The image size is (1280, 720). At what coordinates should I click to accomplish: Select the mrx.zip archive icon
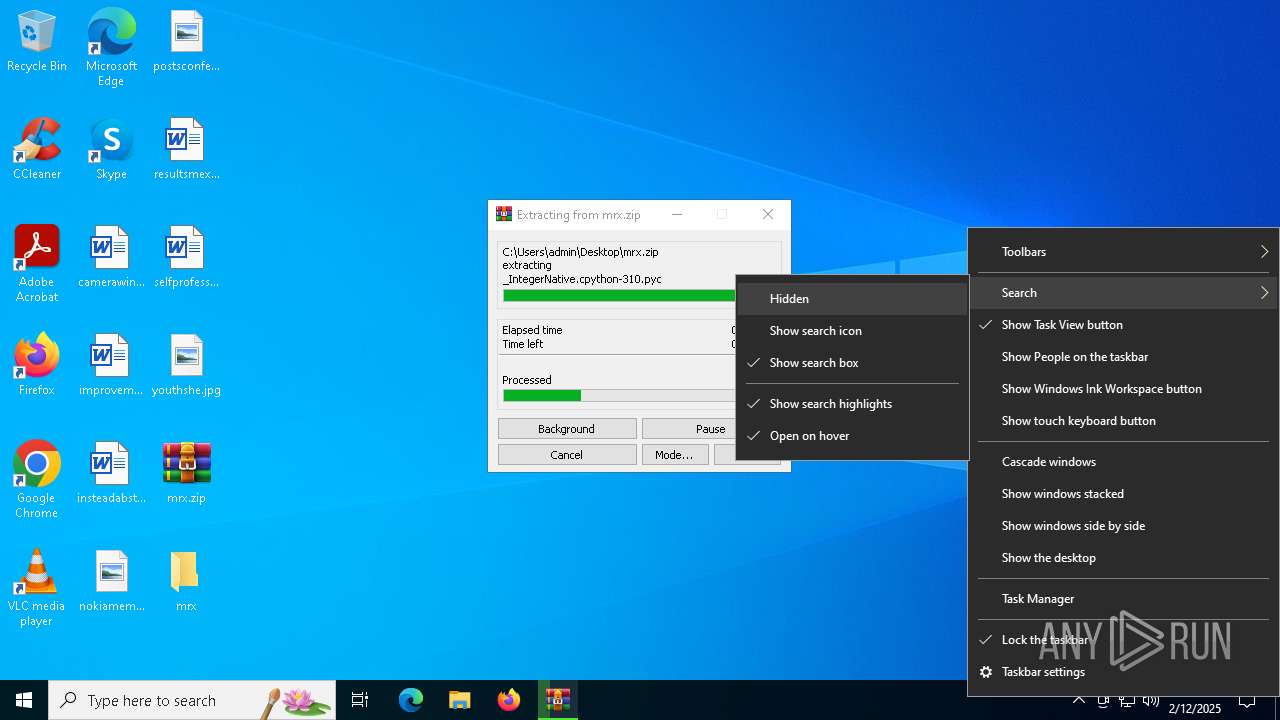tap(186, 474)
